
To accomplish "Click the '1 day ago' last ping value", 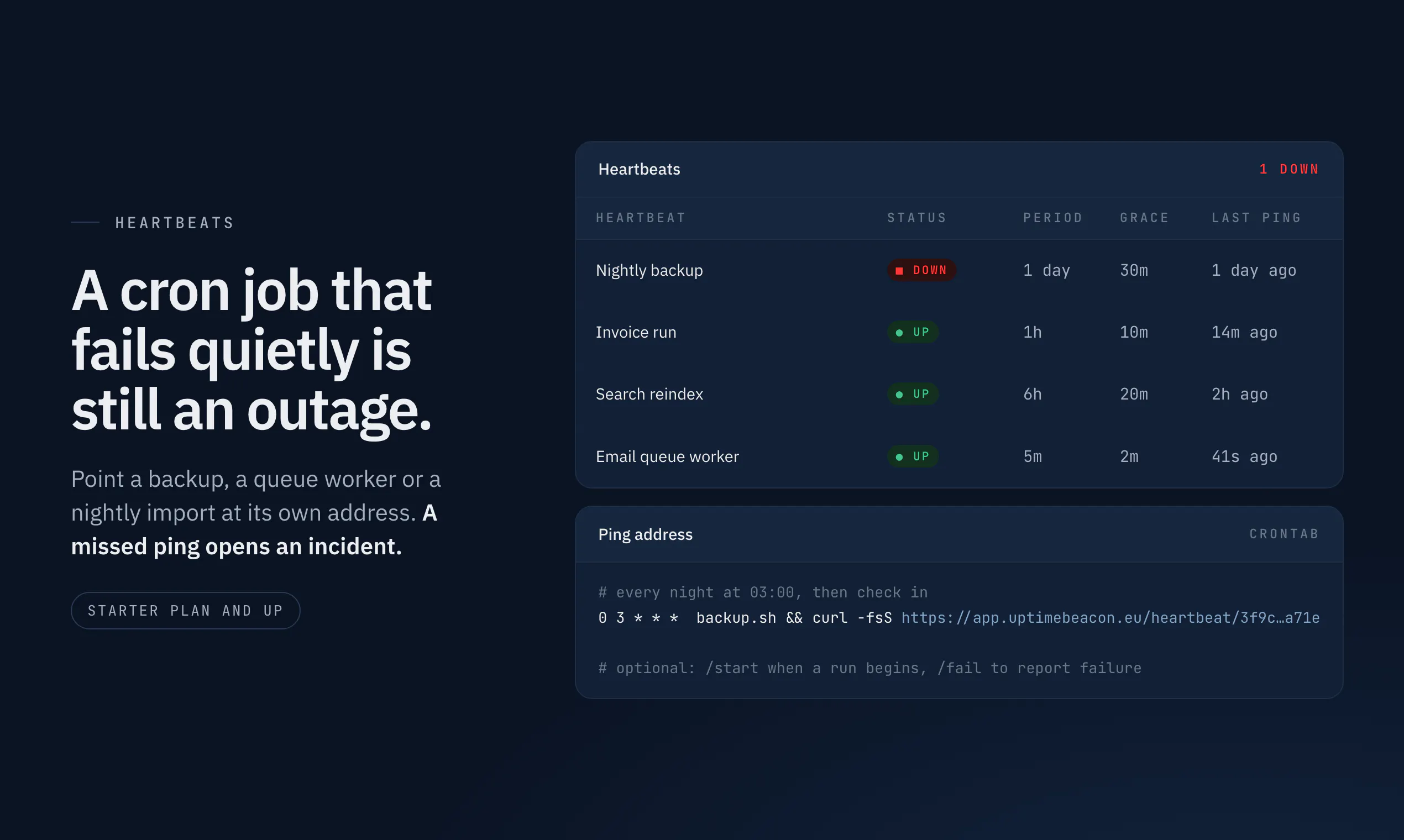I will [1254, 271].
